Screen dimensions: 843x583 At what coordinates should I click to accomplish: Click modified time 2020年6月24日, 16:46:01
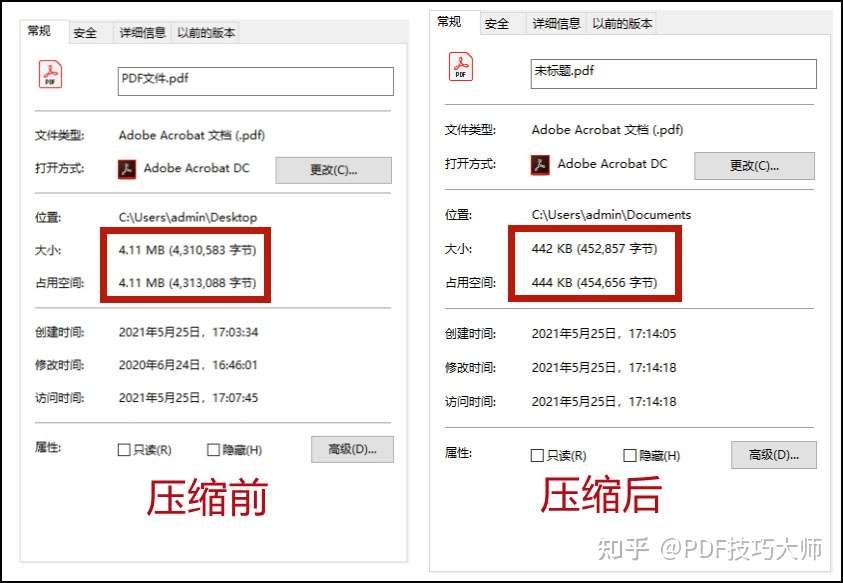[188, 365]
